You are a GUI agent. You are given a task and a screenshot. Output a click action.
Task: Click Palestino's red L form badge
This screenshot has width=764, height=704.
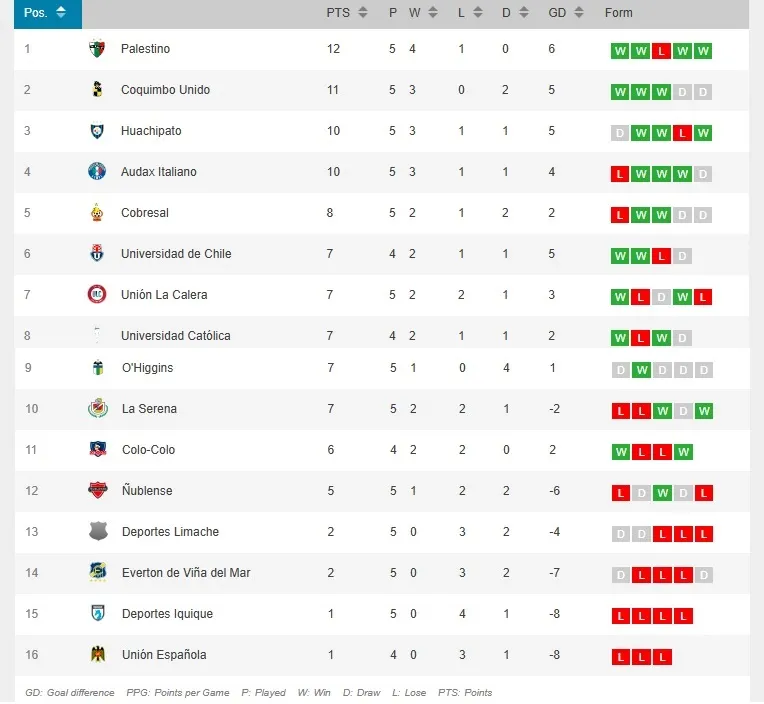661,51
